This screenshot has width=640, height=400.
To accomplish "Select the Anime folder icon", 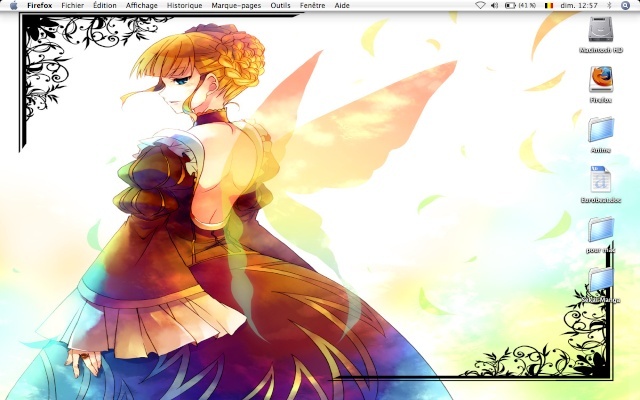I will click(601, 130).
